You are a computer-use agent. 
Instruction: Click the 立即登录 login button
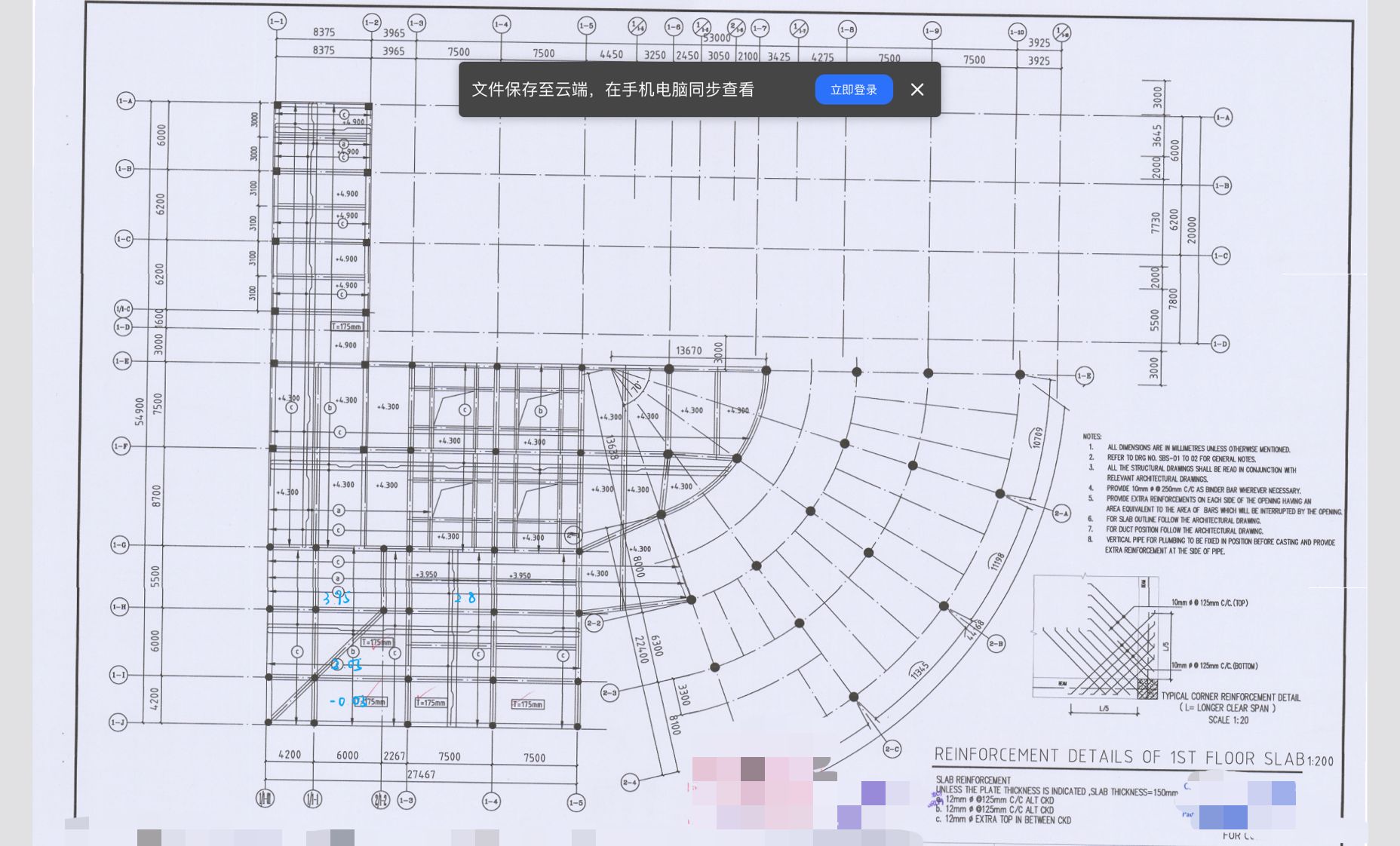[853, 90]
